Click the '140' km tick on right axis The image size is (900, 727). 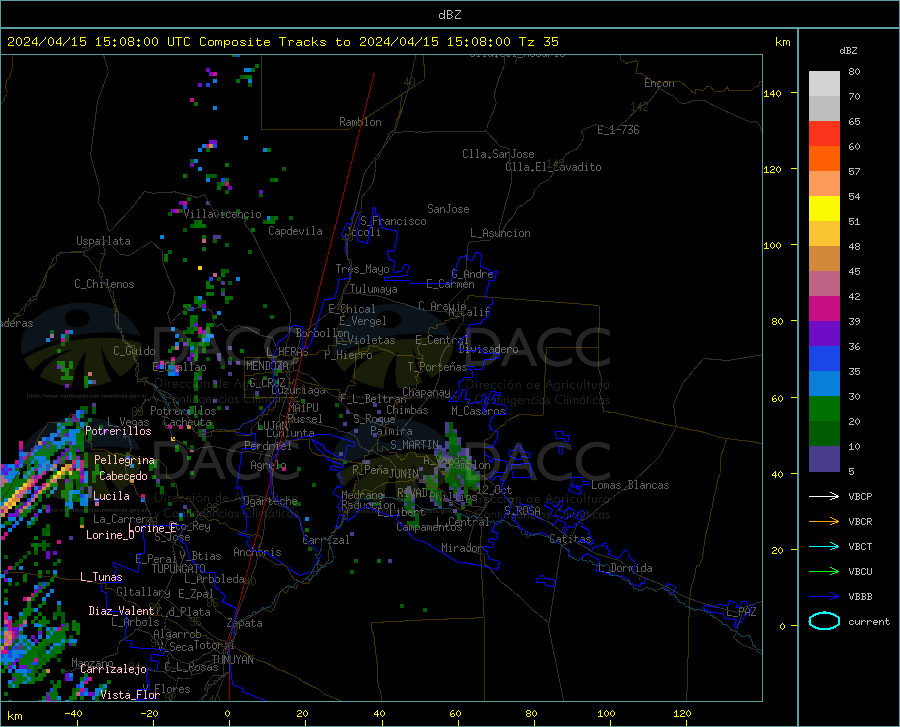click(772, 93)
